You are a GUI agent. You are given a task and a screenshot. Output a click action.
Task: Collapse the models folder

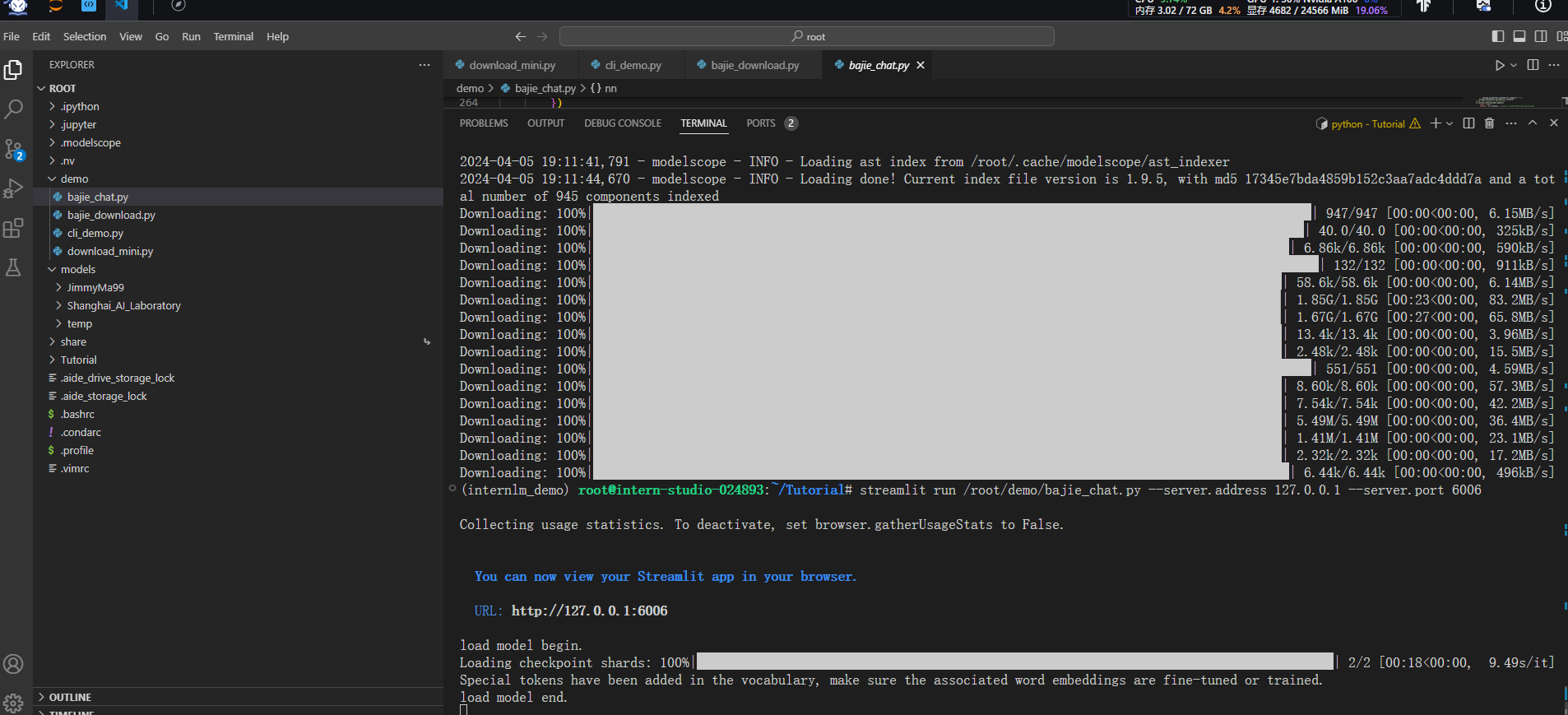tap(239, 269)
